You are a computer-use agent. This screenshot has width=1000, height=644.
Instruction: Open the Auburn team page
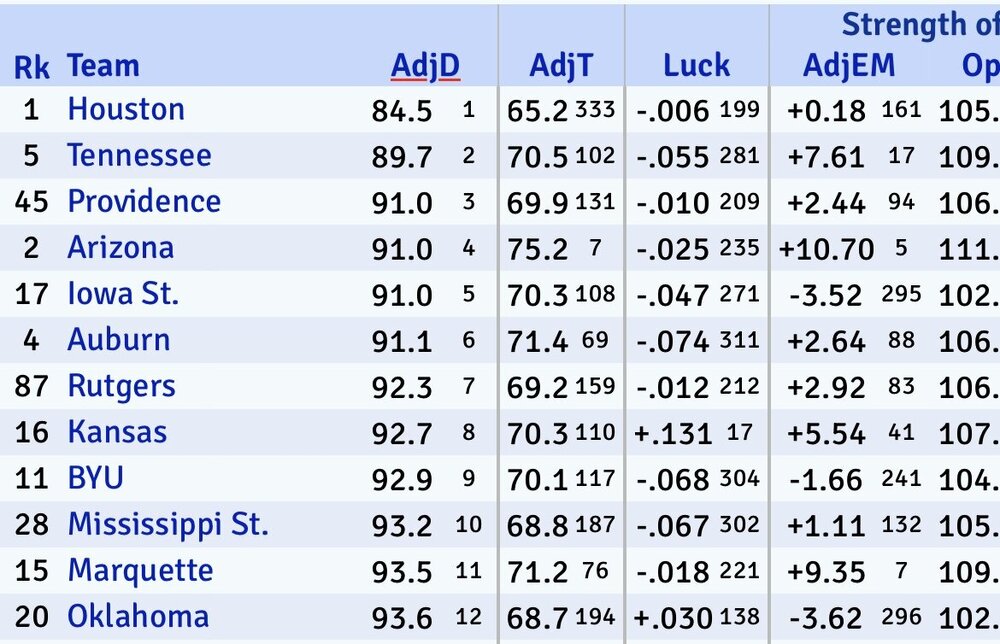point(118,340)
